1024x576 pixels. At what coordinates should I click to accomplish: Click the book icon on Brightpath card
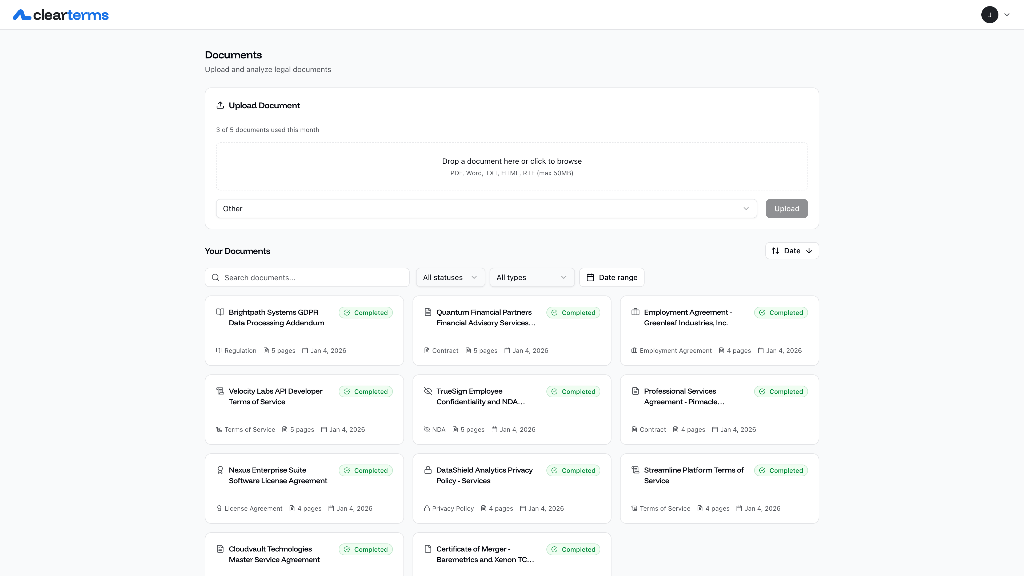tap(220, 312)
